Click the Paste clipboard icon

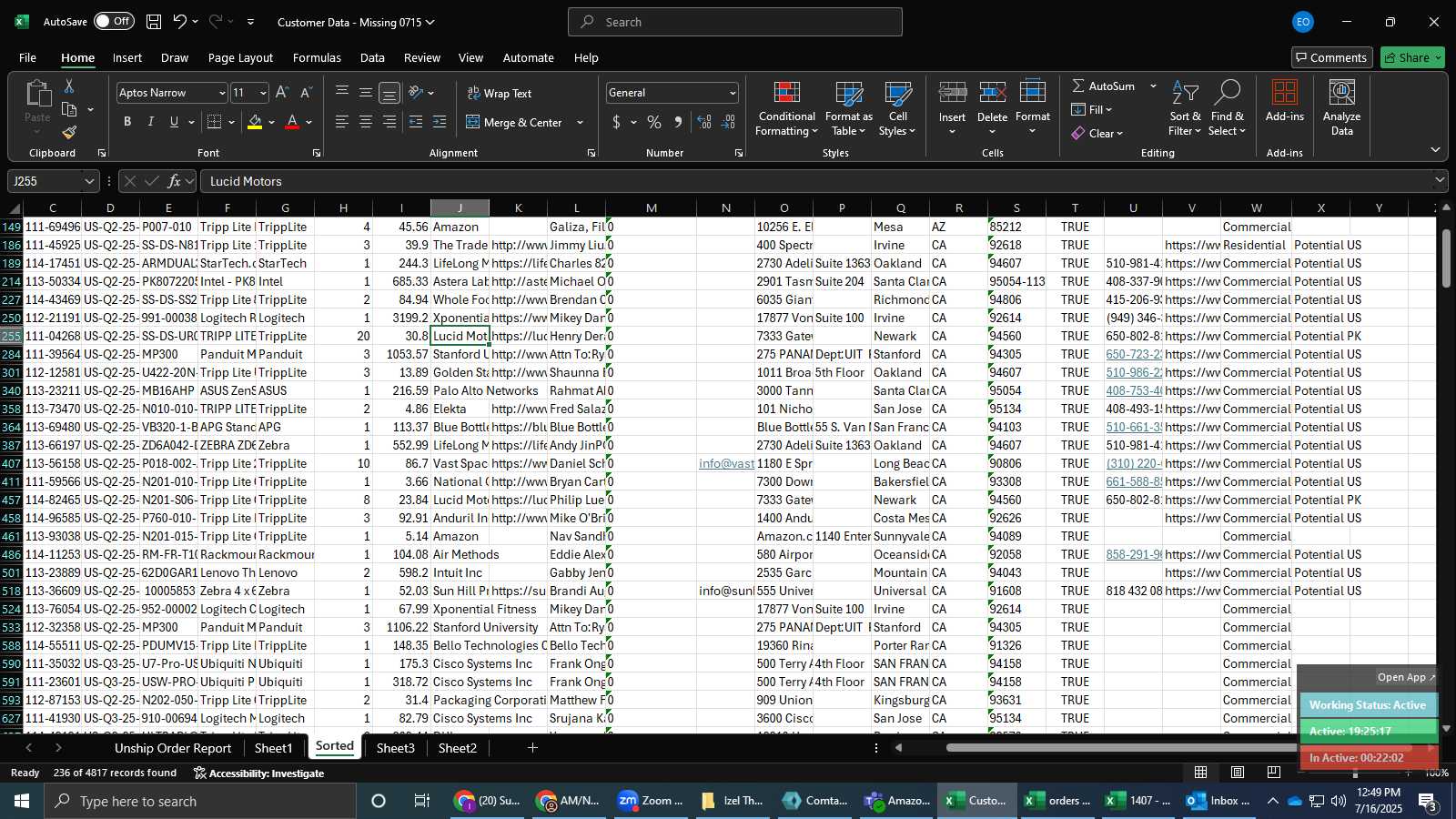[37, 94]
